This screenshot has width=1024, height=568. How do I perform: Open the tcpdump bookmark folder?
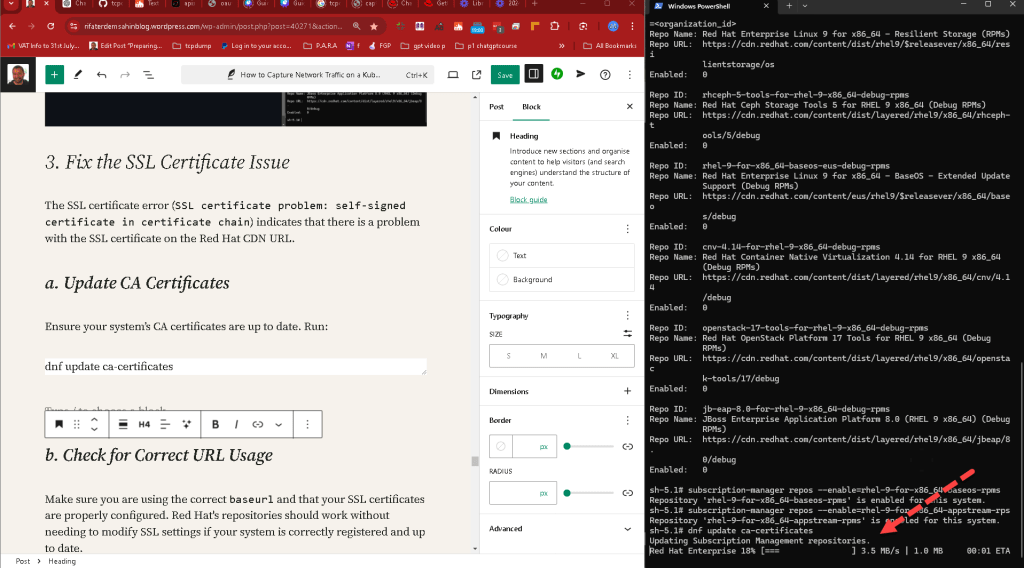(x=191, y=46)
